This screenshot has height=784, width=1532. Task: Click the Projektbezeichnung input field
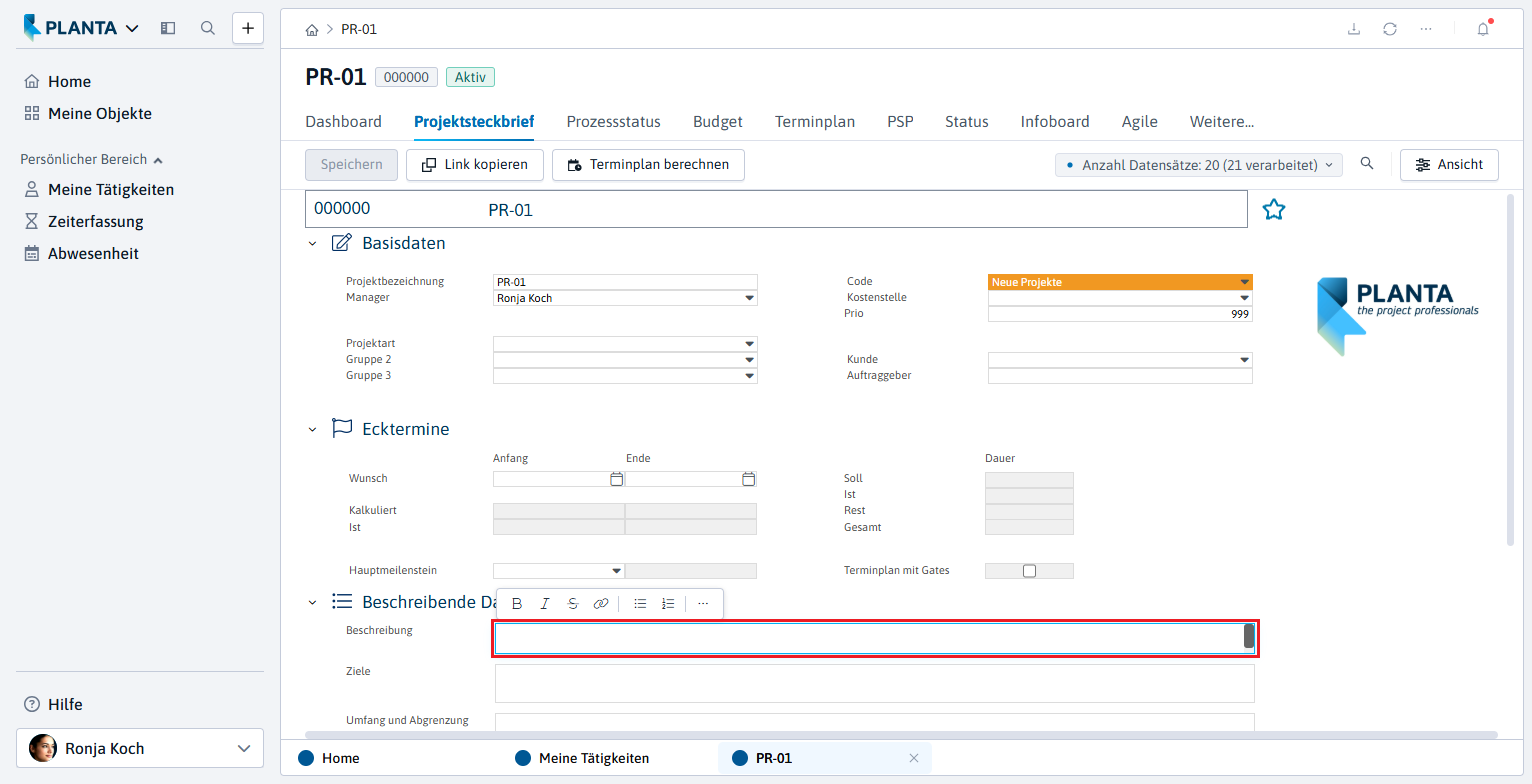click(625, 282)
